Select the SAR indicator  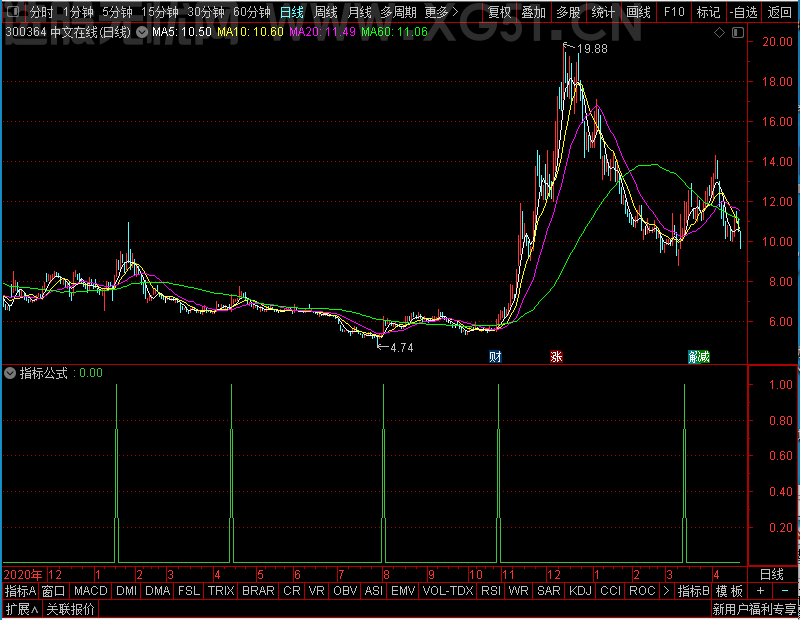tap(549, 591)
